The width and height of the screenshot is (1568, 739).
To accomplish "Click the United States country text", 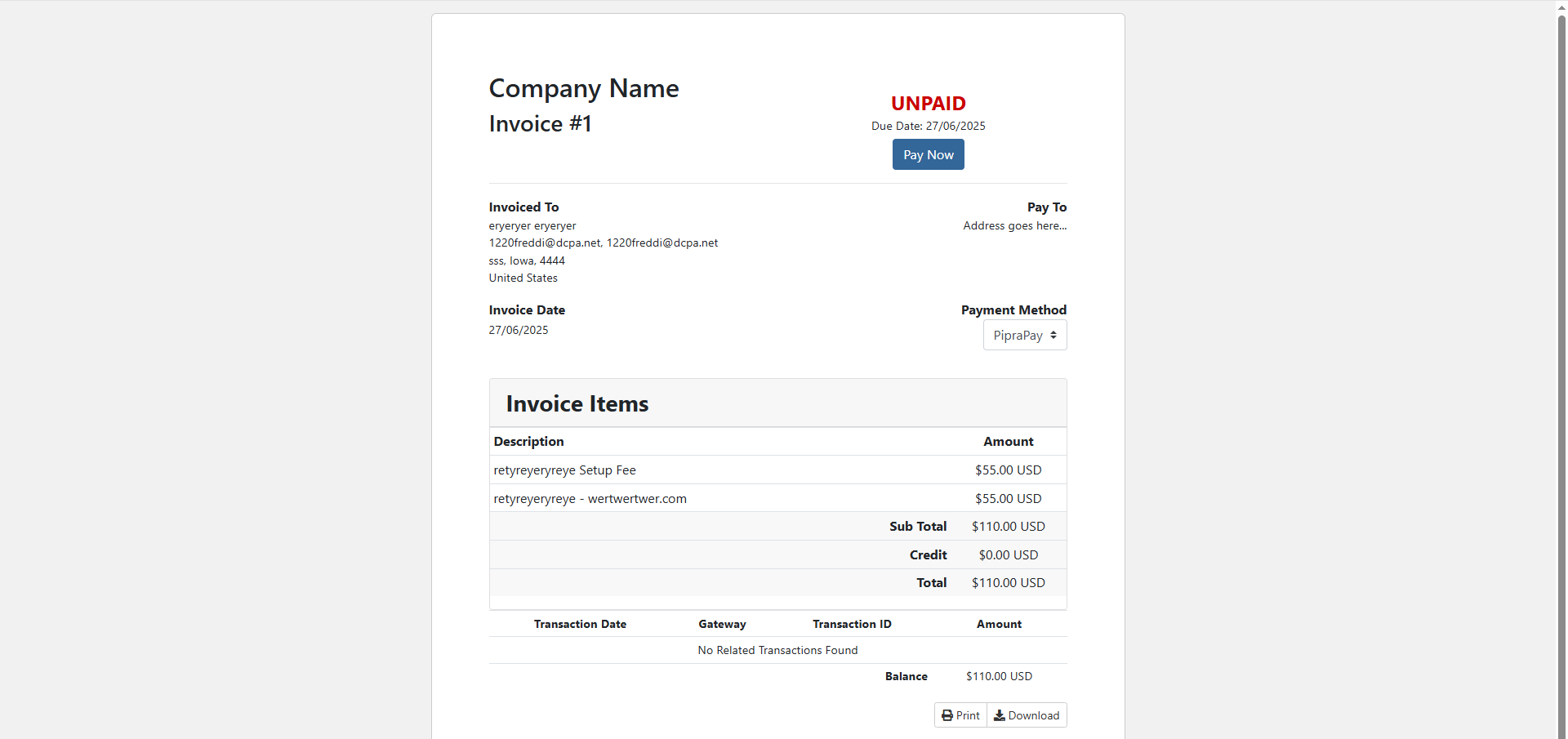I will coord(523,278).
